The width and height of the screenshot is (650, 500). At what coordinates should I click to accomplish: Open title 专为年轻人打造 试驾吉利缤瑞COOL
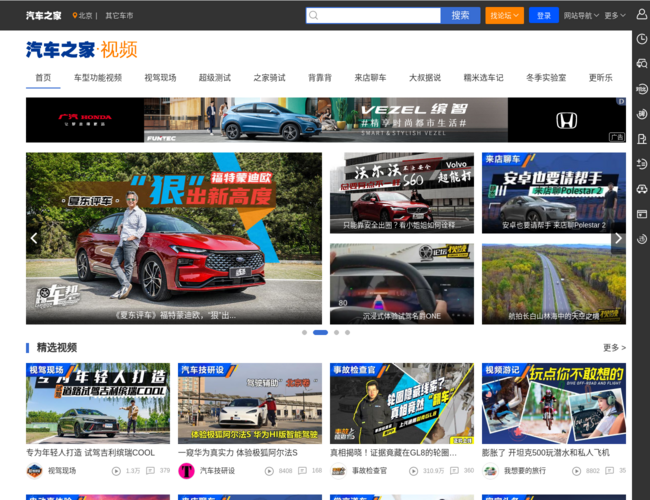pos(90,453)
